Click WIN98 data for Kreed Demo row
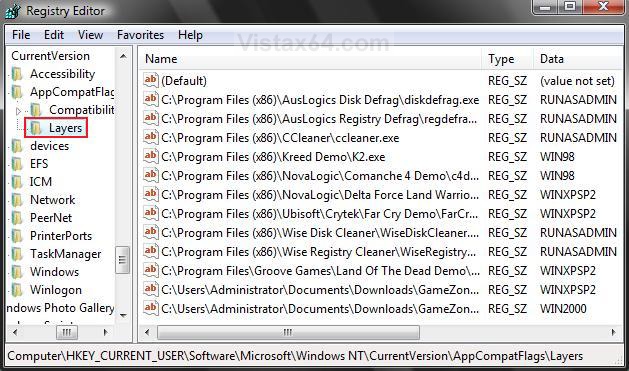 pyautogui.click(x=557, y=157)
